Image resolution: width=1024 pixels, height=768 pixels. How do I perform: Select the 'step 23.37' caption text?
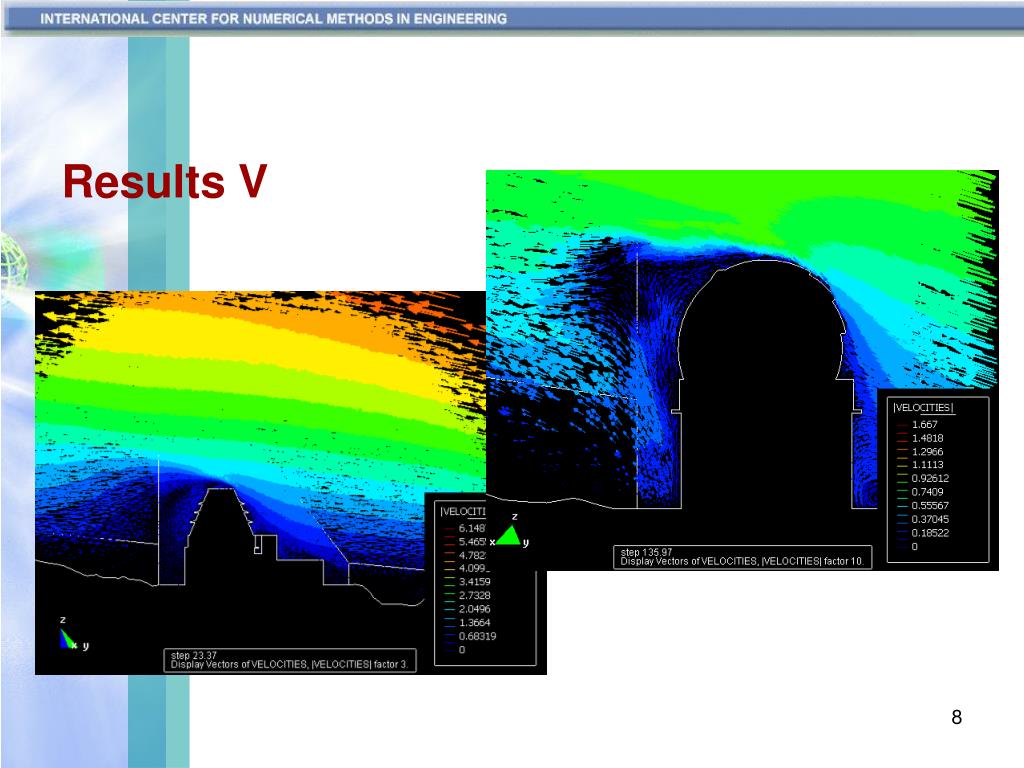pos(193,655)
